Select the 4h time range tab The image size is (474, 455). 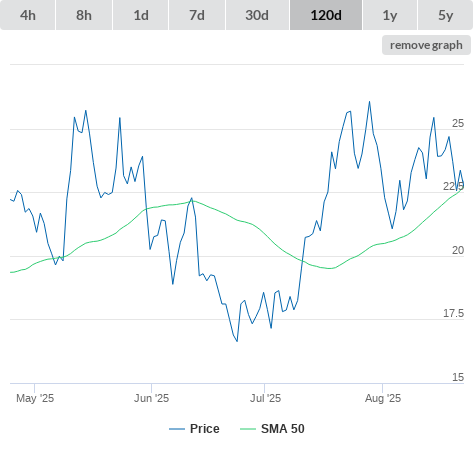click(28, 15)
